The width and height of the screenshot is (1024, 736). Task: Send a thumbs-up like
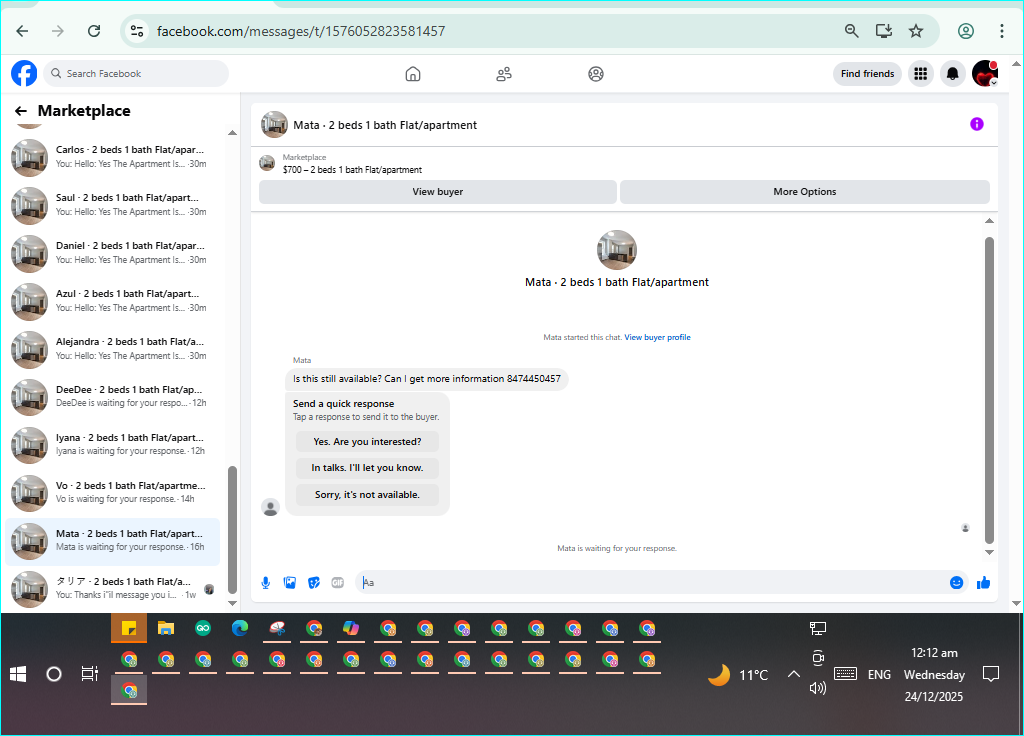(984, 583)
